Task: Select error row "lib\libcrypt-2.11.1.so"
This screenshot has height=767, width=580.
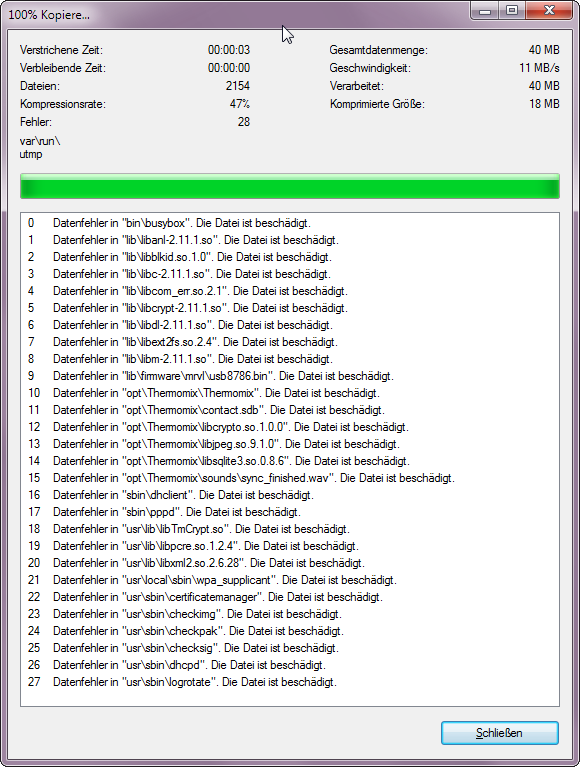Action: tap(290, 308)
